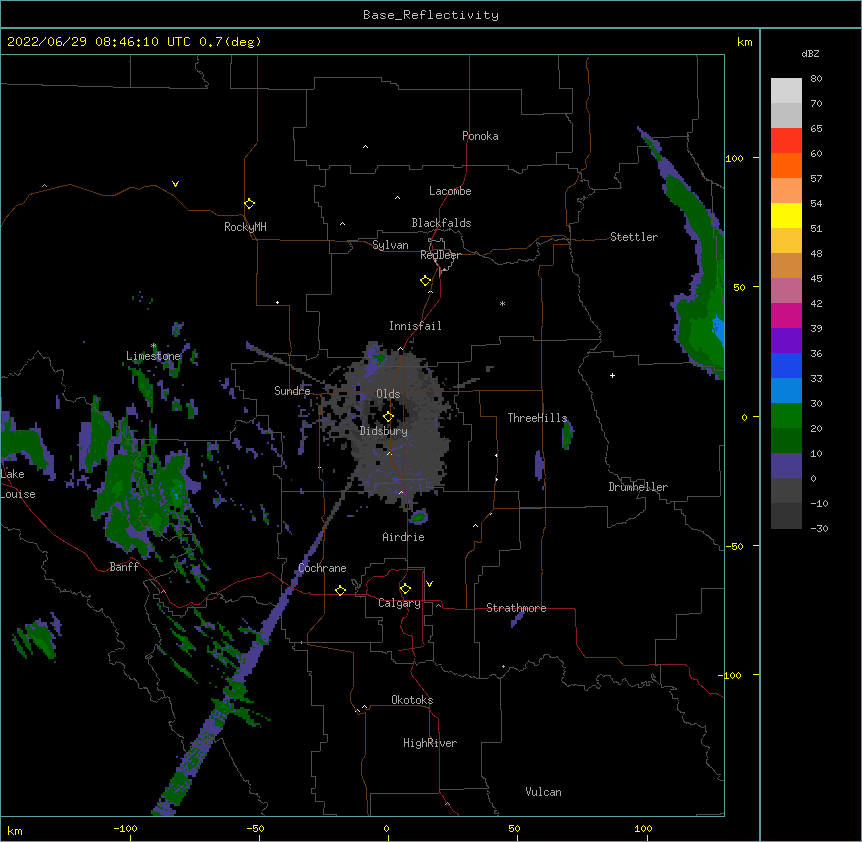
Task: Click the Okotoks town label
Action: click(412, 700)
